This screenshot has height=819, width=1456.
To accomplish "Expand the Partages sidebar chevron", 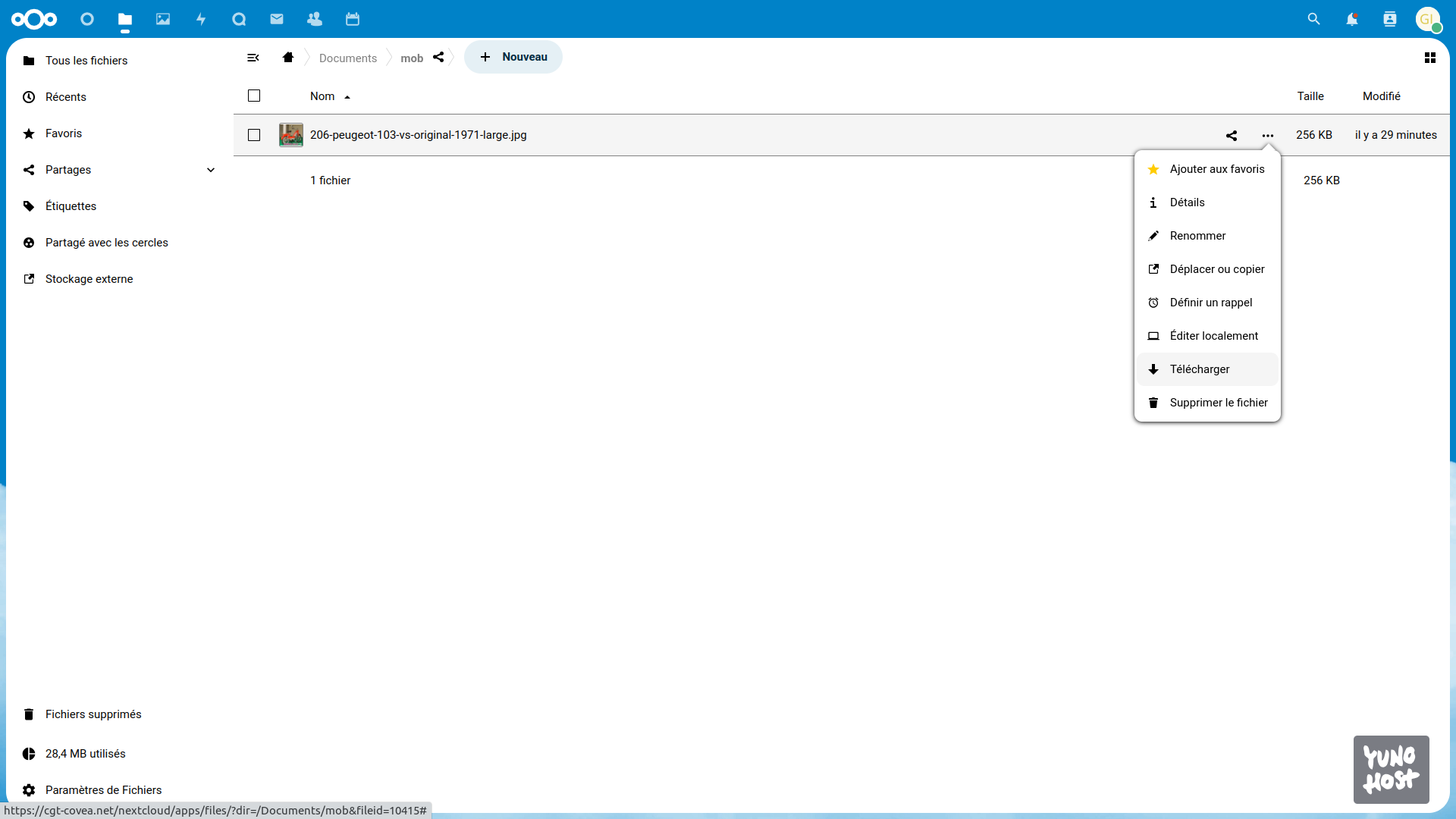I will (x=211, y=170).
